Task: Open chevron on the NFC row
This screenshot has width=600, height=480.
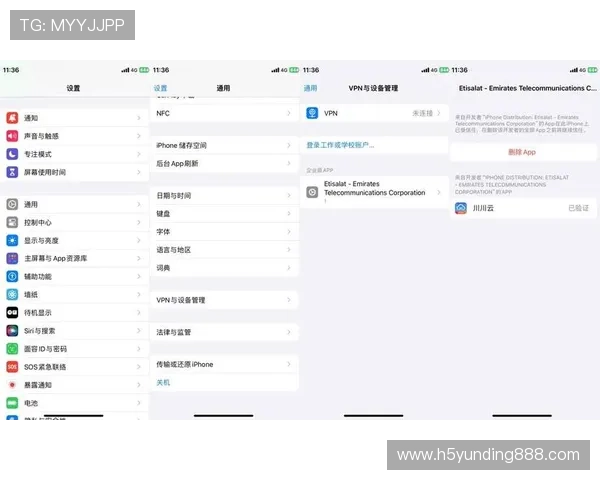Action: pyautogui.click(x=289, y=113)
